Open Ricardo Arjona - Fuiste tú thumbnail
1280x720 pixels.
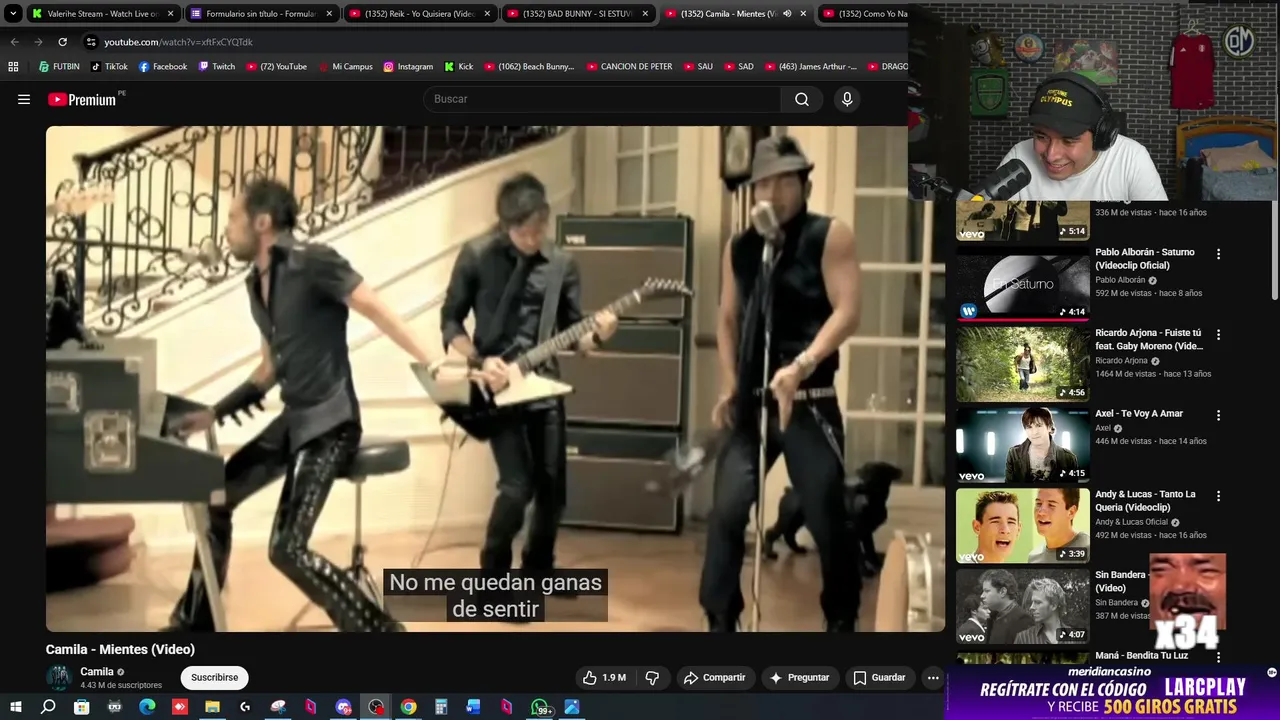1022,366
